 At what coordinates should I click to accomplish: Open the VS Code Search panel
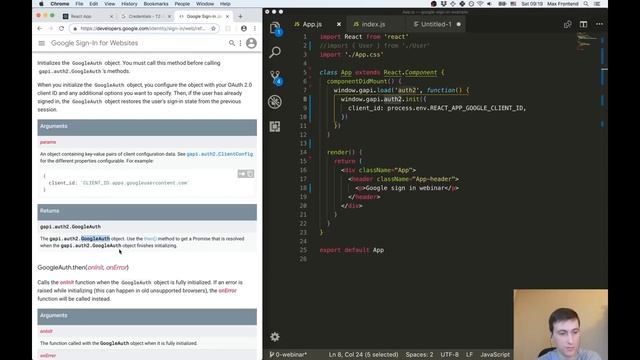[275, 52]
